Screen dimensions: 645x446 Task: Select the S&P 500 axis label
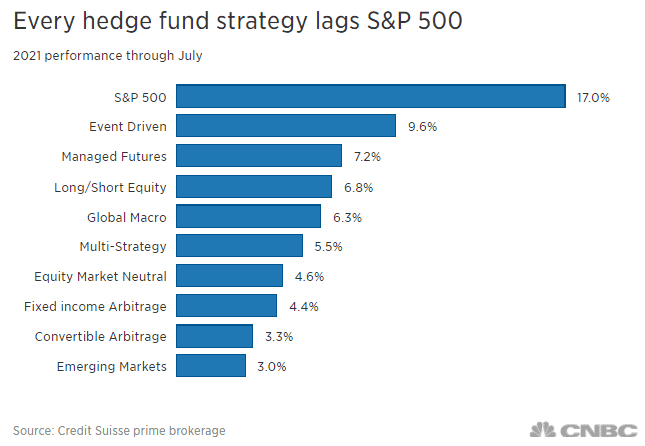tap(139, 97)
